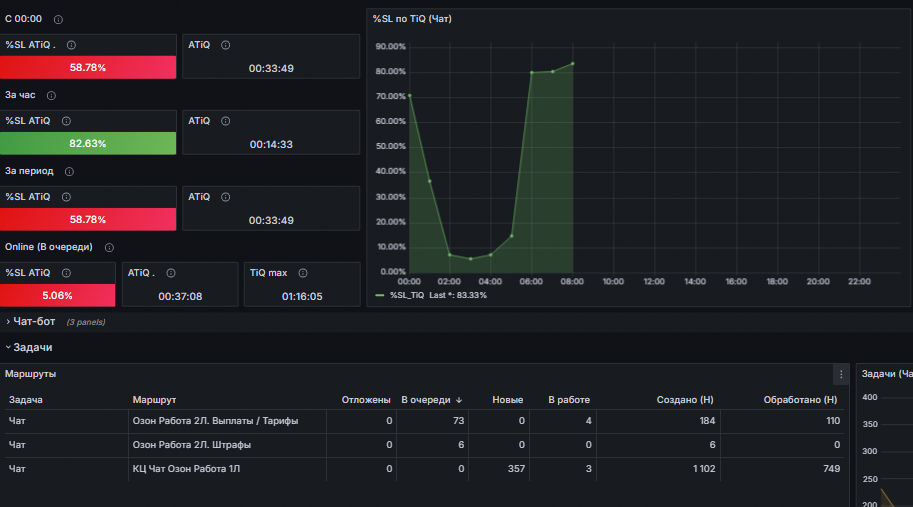Click info icon next to 'С 00:00'
This screenshot has width=913, height=507.
click(58, 20)
